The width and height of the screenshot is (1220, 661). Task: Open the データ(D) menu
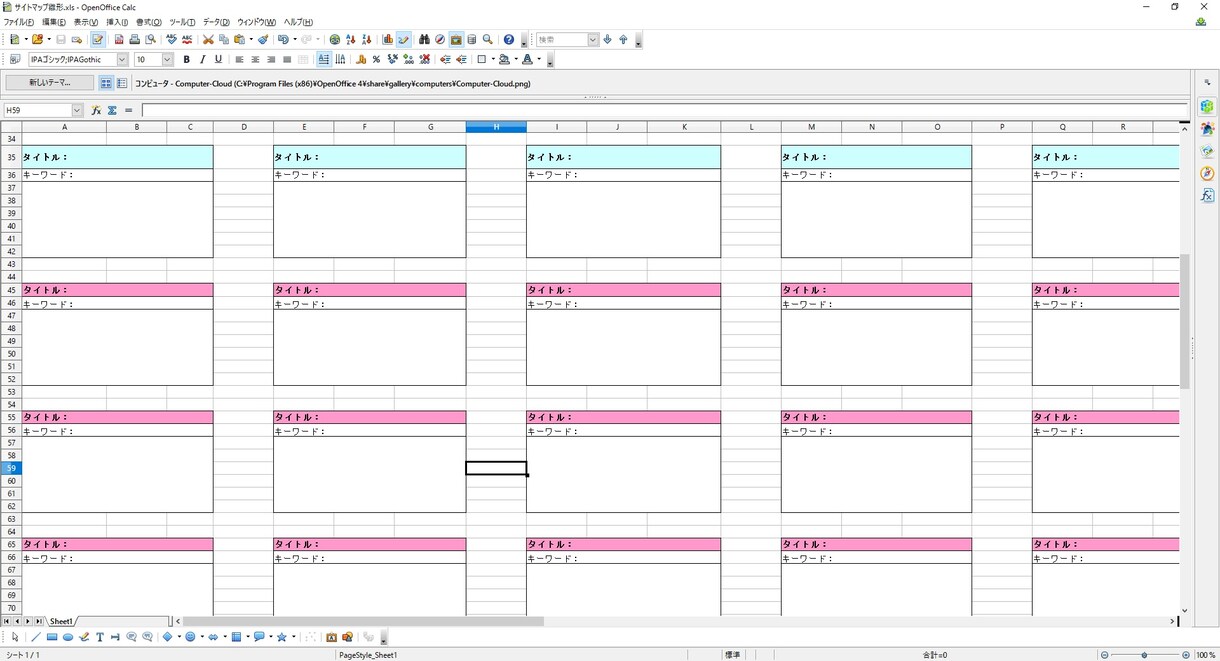[x=216, y=22]
